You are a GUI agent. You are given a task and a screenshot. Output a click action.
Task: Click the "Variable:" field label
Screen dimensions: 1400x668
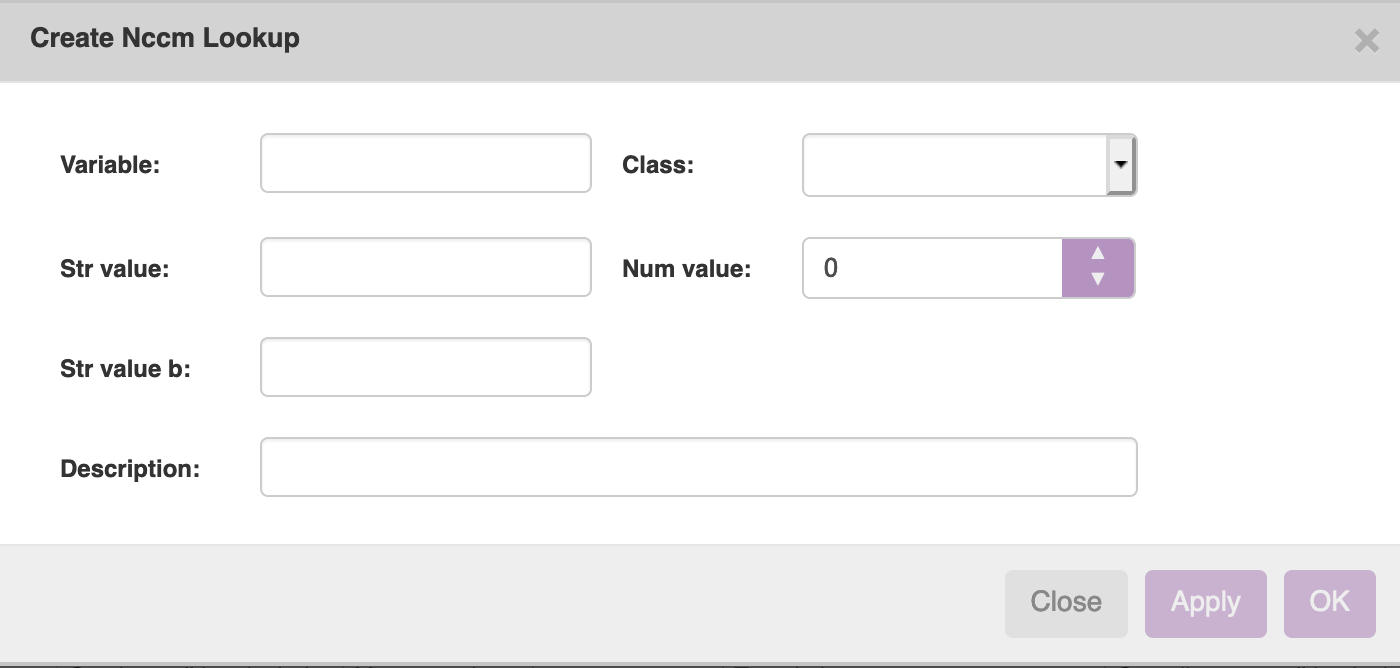pos(110,165)
